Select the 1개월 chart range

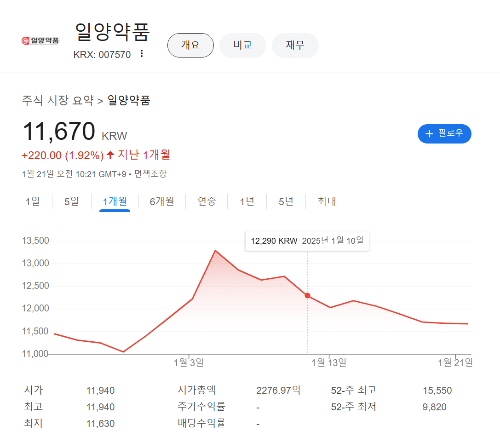pyautogui.click(x=115, y=201)
